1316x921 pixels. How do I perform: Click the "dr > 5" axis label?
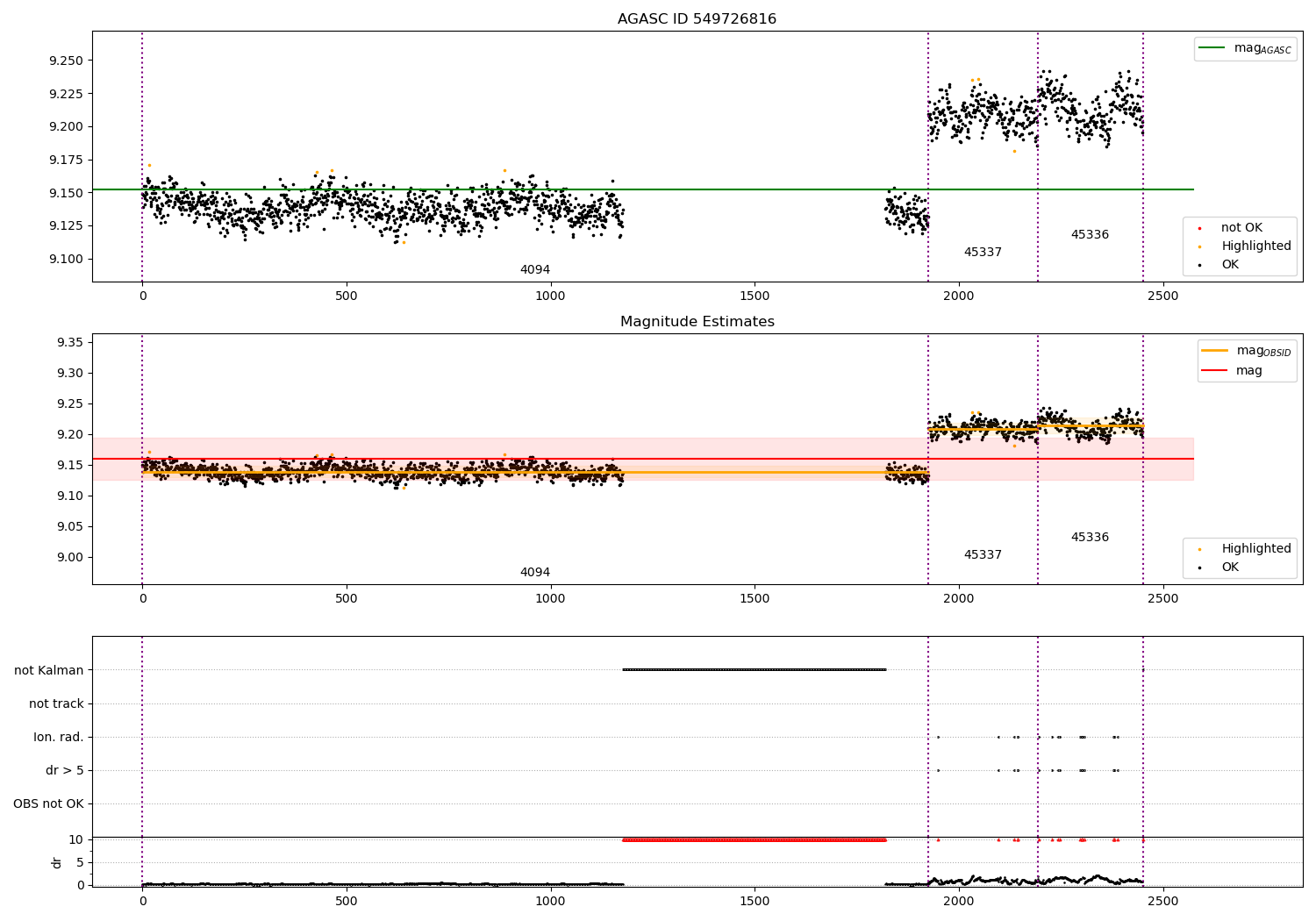pos(65,770)
